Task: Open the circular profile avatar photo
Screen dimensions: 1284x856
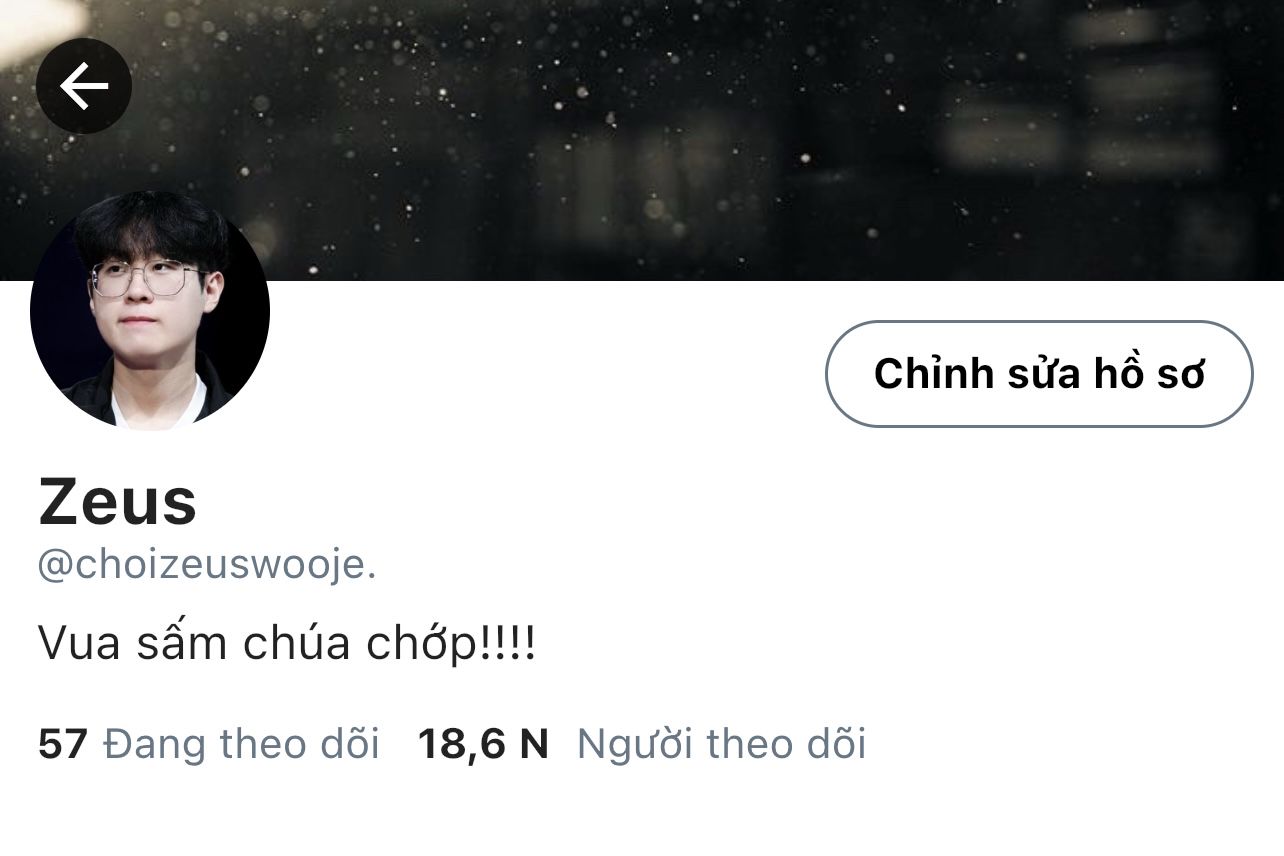Action: 150,310
